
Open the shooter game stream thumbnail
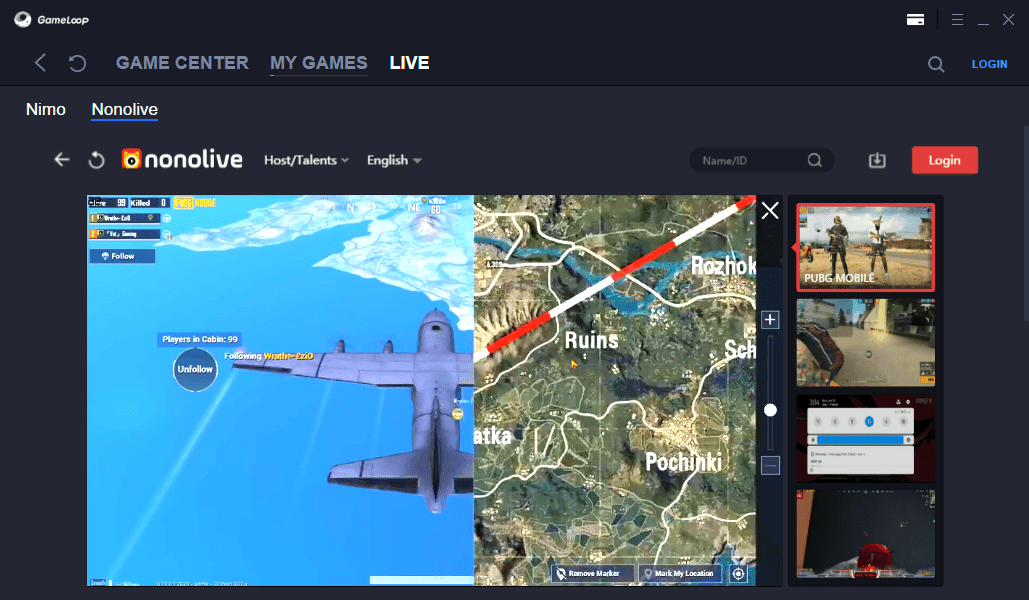click(x=866, y=343)
